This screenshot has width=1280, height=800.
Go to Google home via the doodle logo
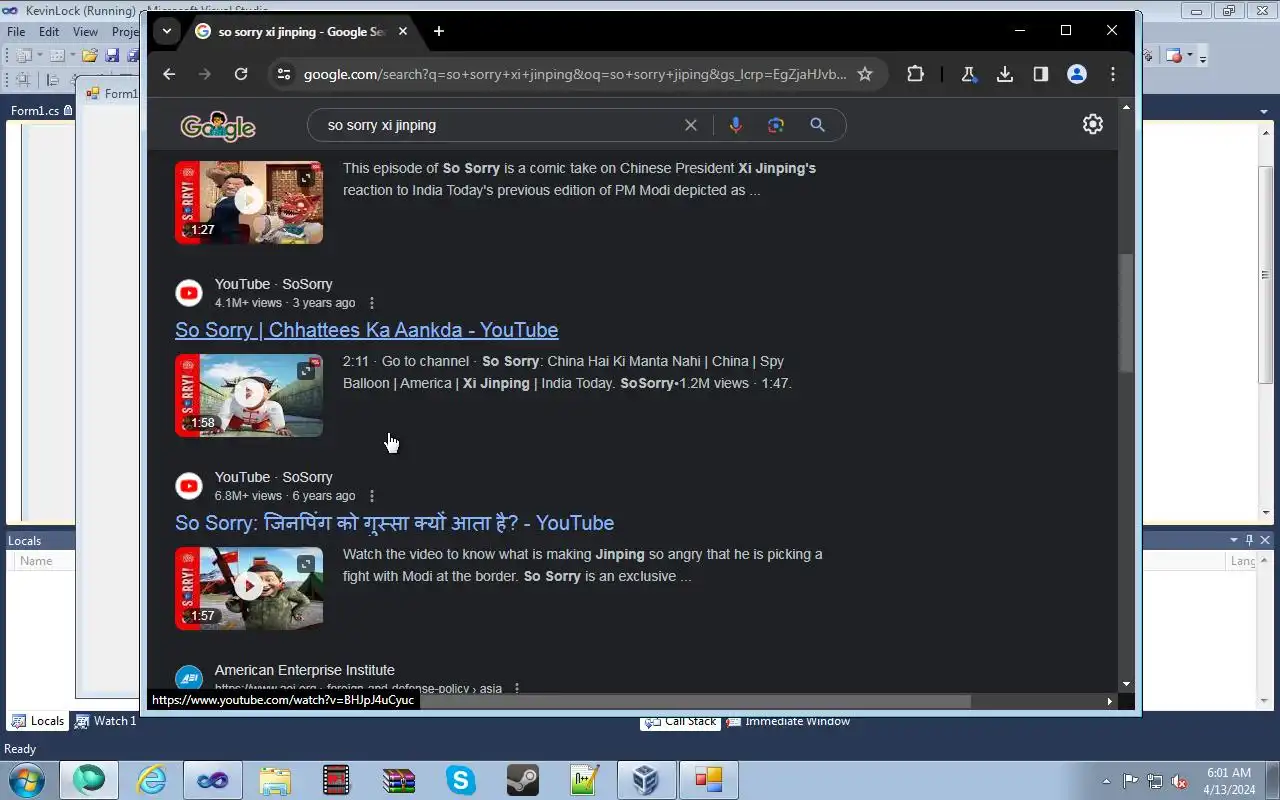[218, 126]
